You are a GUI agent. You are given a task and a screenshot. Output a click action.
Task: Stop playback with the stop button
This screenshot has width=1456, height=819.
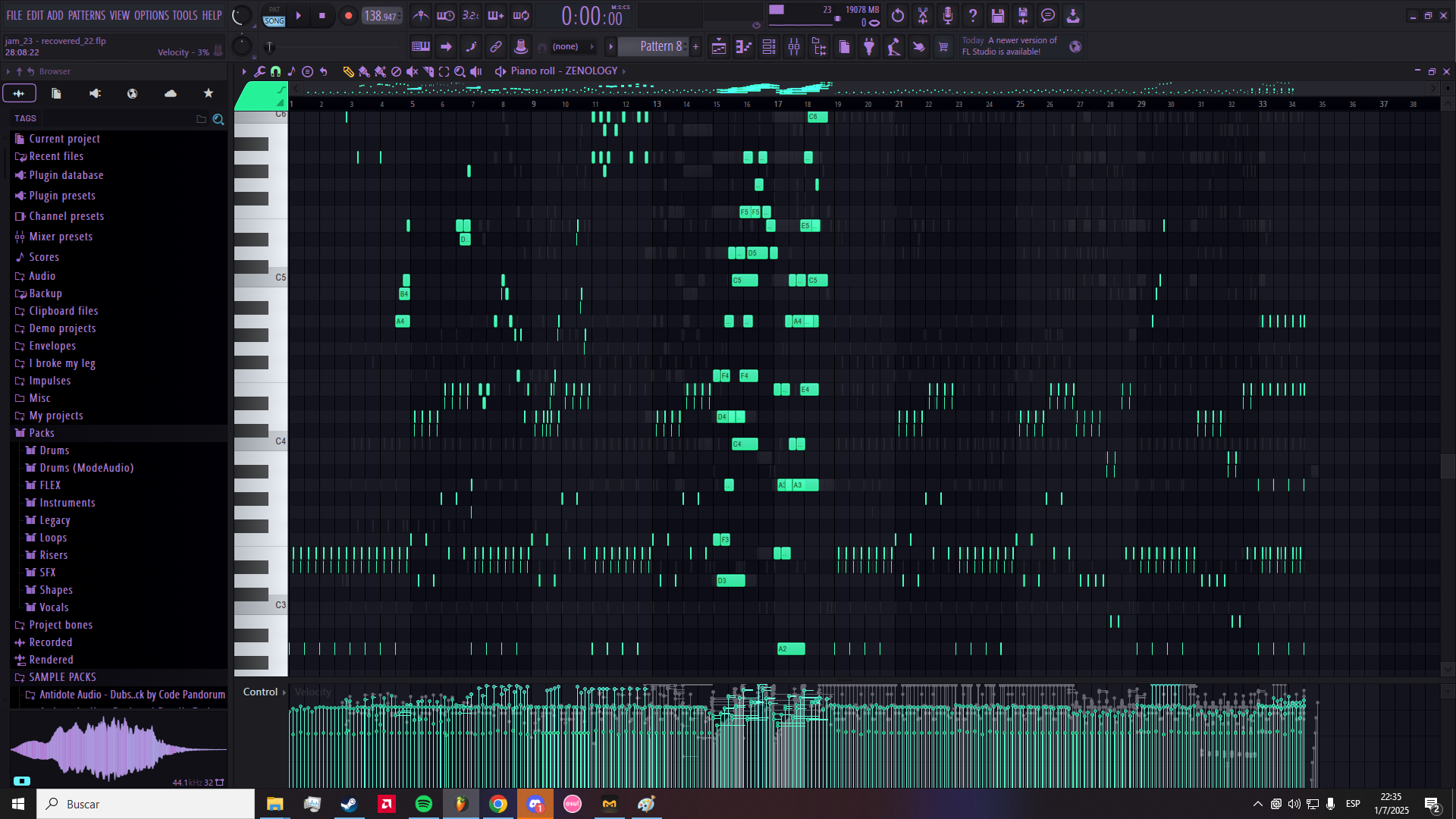(x=322, y=16)
